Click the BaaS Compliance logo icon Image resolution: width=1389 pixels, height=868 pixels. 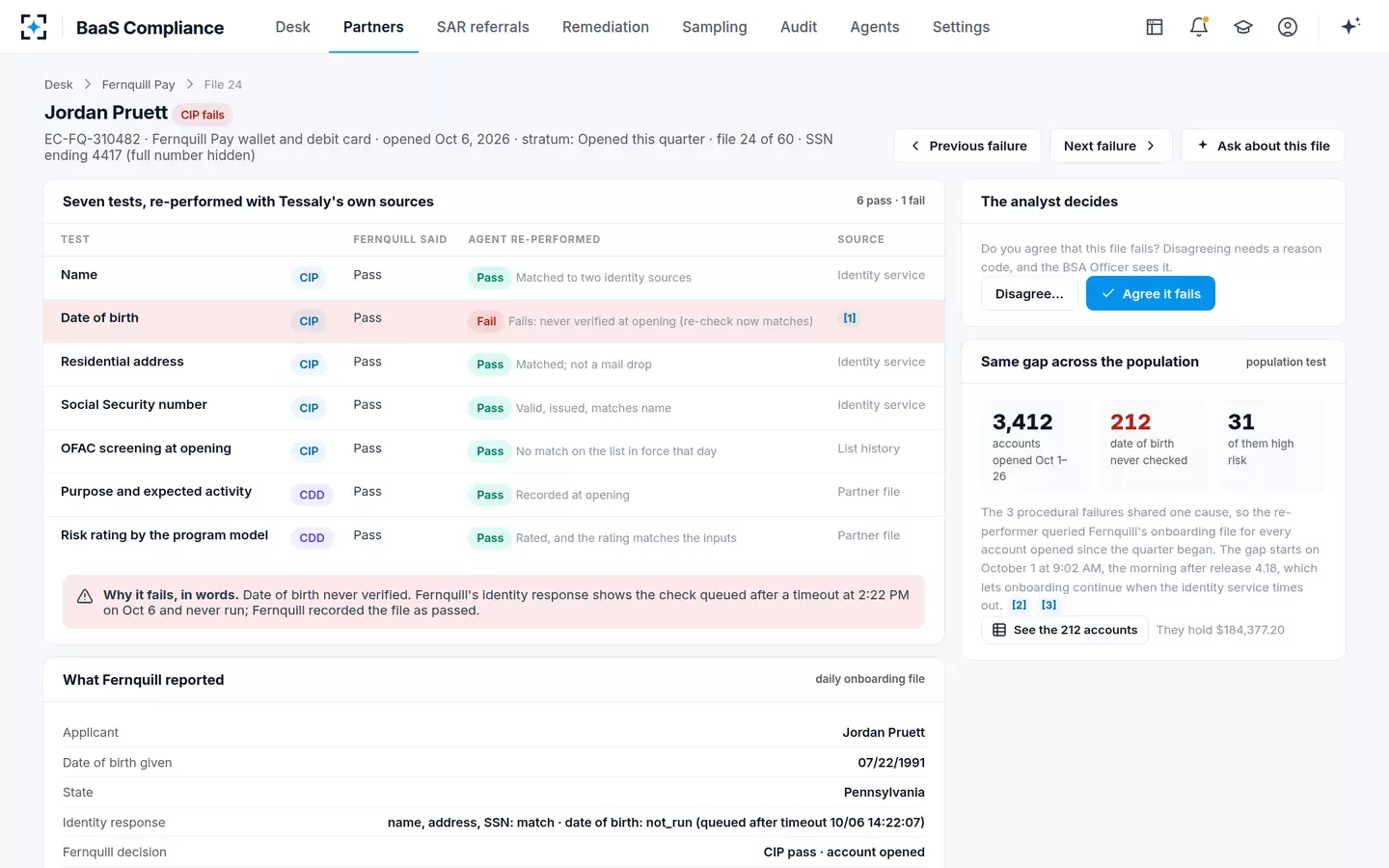click(34, 27)
